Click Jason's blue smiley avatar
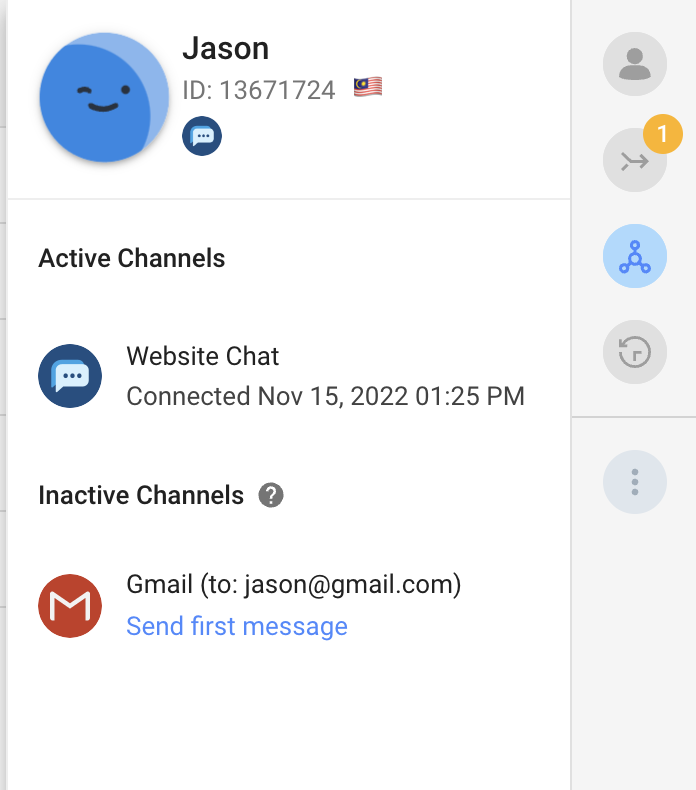Image resolution: width=696 pixels, height=790 pixels. tap(104, 98)
